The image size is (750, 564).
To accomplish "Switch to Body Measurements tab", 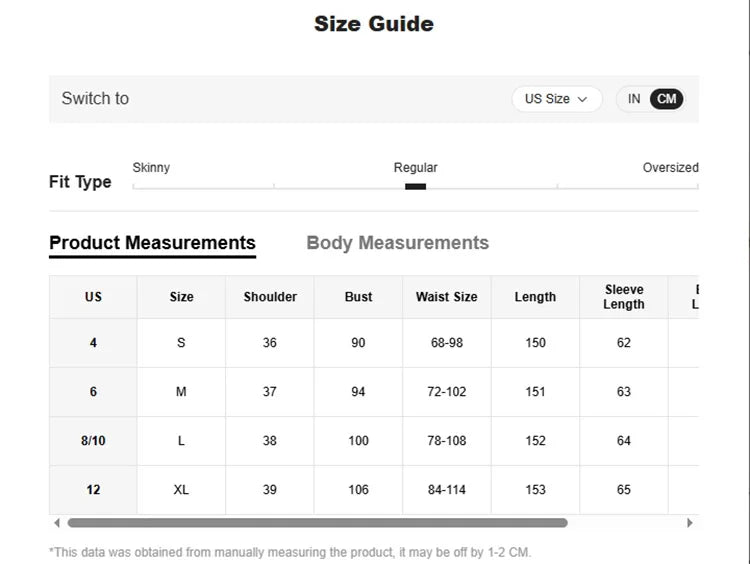I will coord(397,243).
